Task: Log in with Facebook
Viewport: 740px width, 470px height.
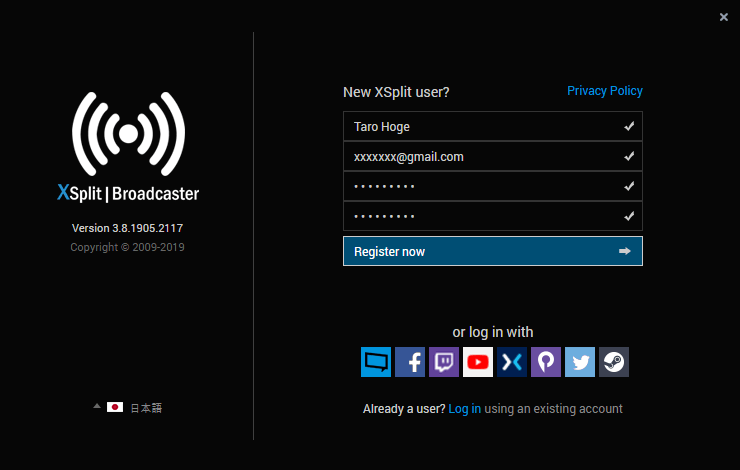Action: (410, 362)
